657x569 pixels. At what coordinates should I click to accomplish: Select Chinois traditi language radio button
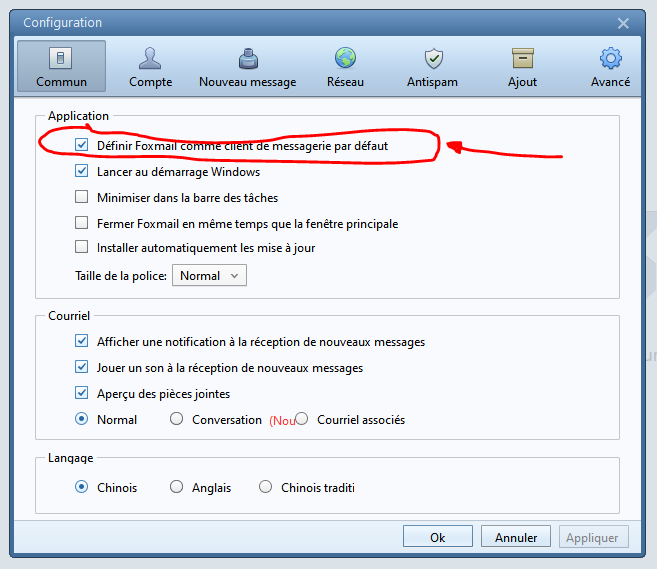click(265, 487)
